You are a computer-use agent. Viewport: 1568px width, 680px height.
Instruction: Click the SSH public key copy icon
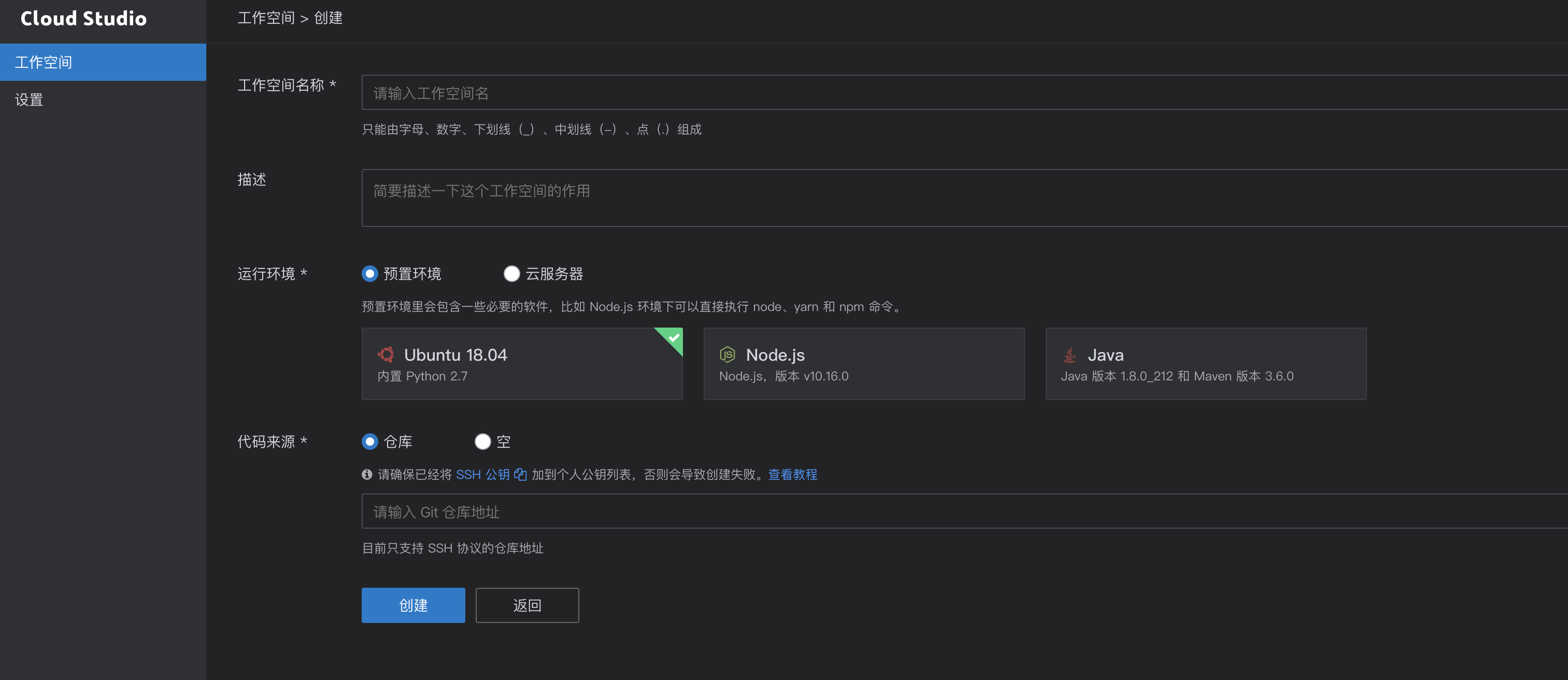(520, 474)
